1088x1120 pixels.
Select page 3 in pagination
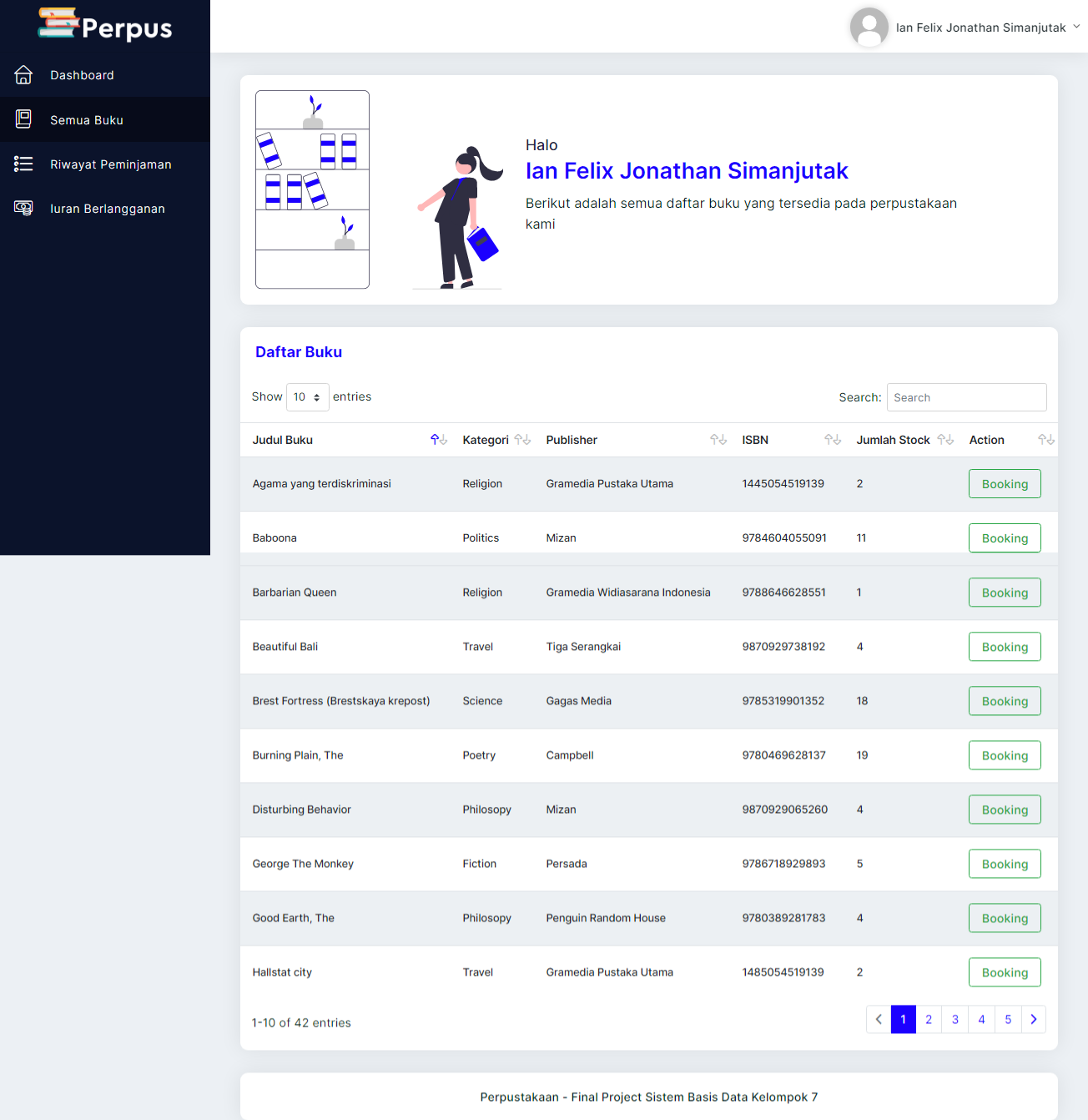click(x=955, y=1019)
